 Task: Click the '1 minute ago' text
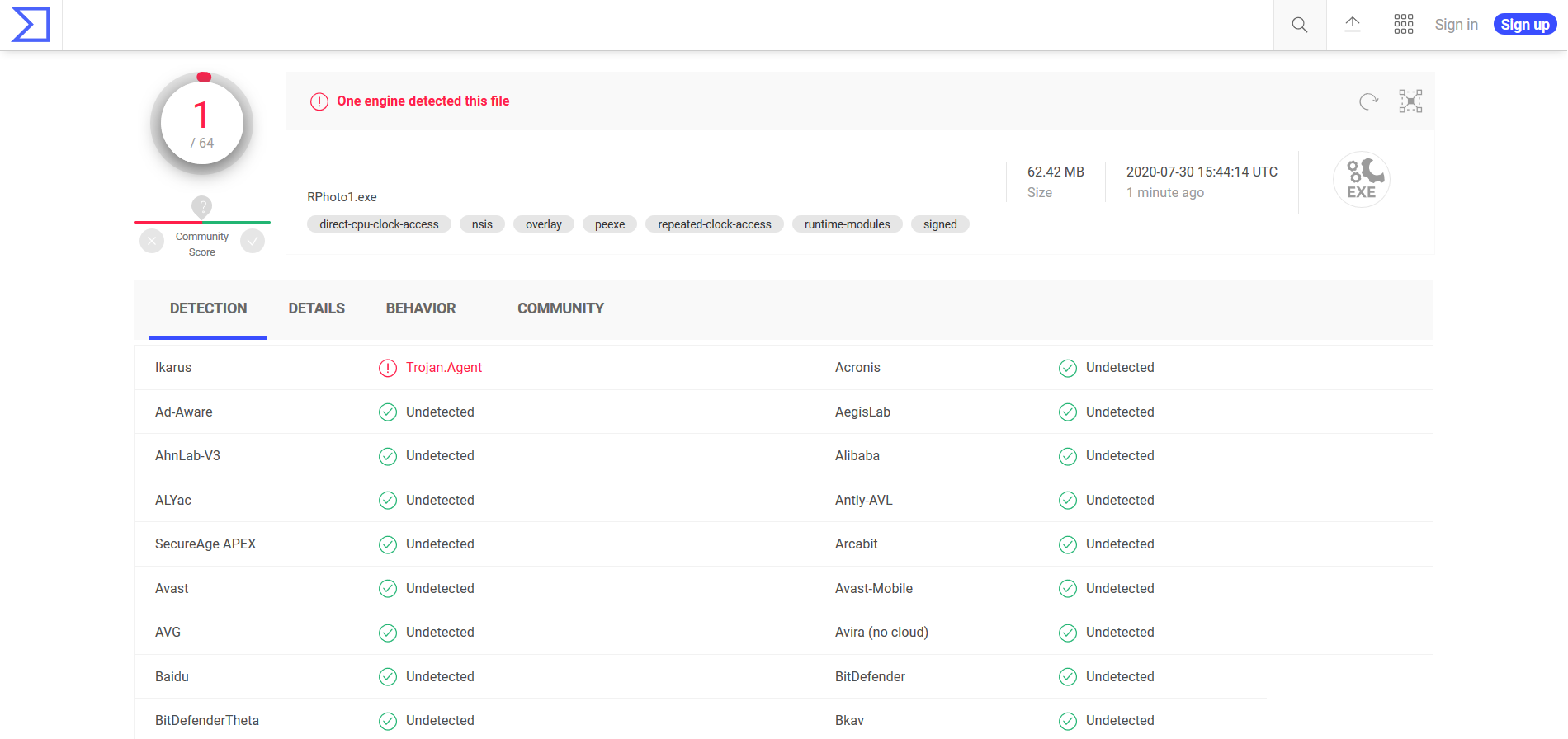(1165, 192)
